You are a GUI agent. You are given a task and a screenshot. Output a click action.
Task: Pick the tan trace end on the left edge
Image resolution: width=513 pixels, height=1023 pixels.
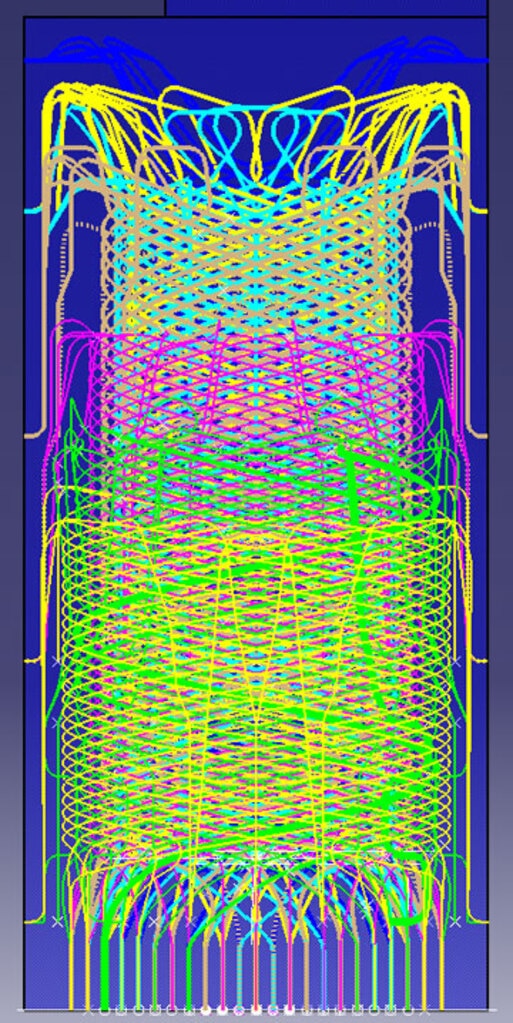coord(29,435)
